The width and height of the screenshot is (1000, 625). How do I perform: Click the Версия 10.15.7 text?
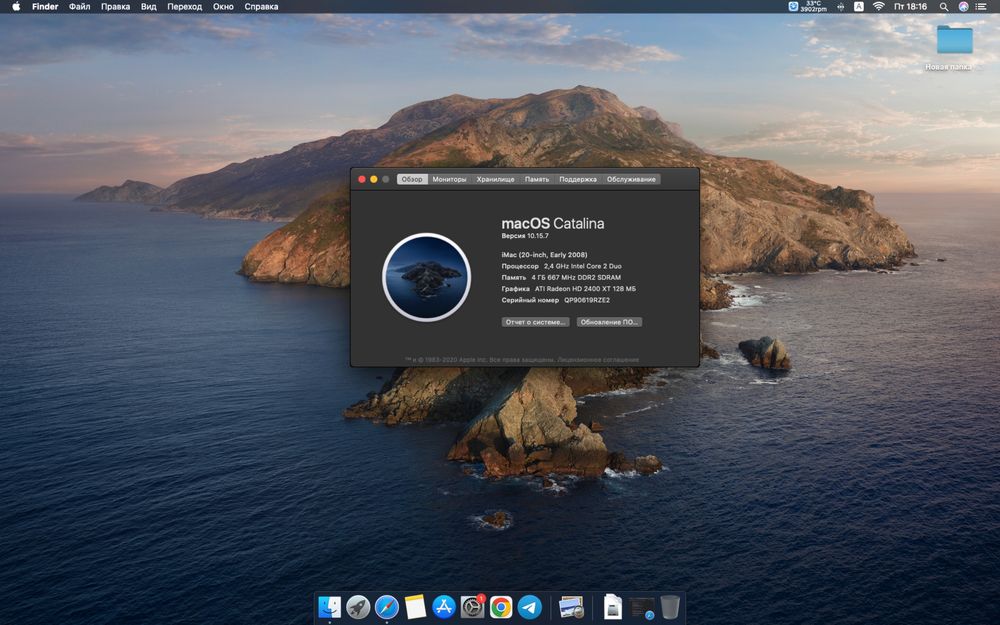coord(525,236)
